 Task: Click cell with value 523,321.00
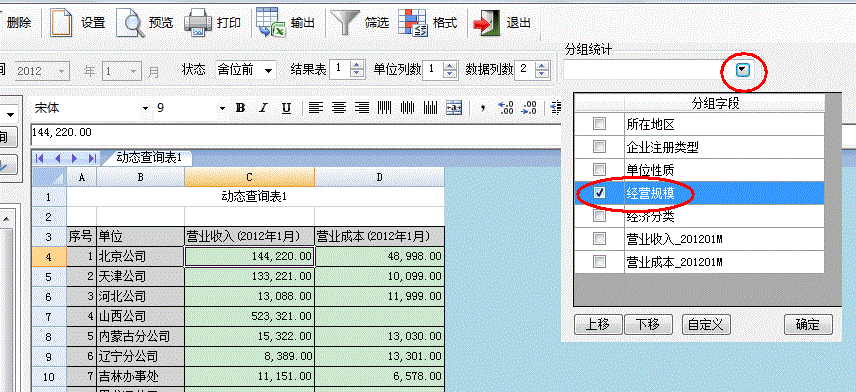click(x=249, y=316)
